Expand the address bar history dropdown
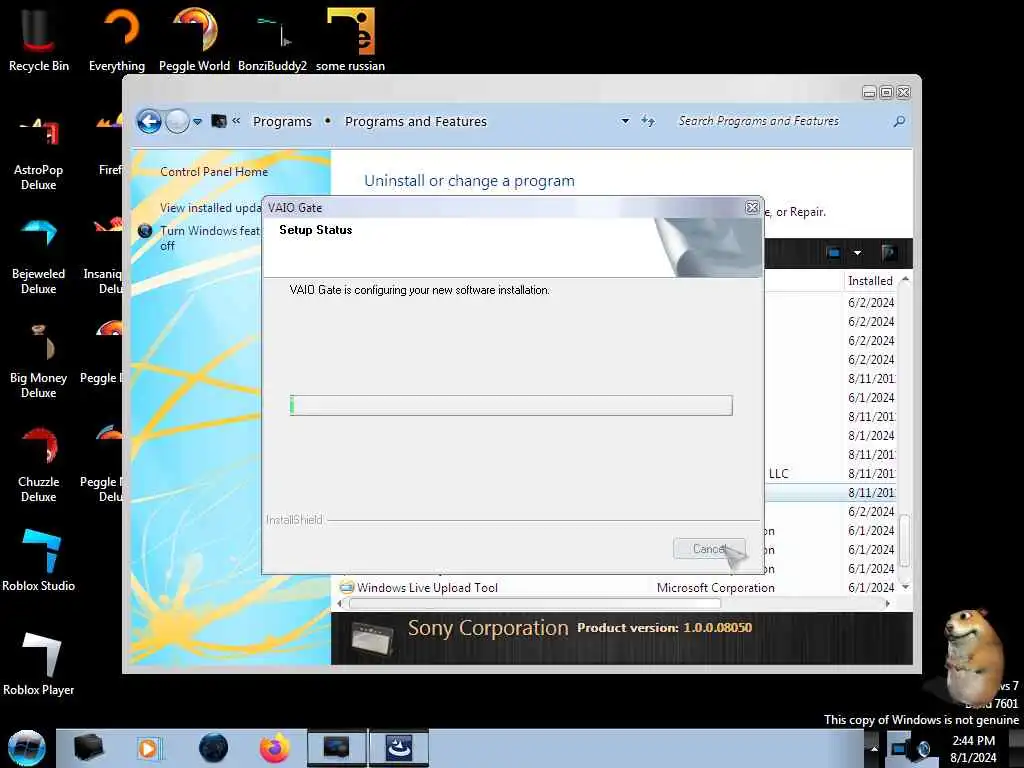This screenshot has width=1024, height=768. coord(625,121)
